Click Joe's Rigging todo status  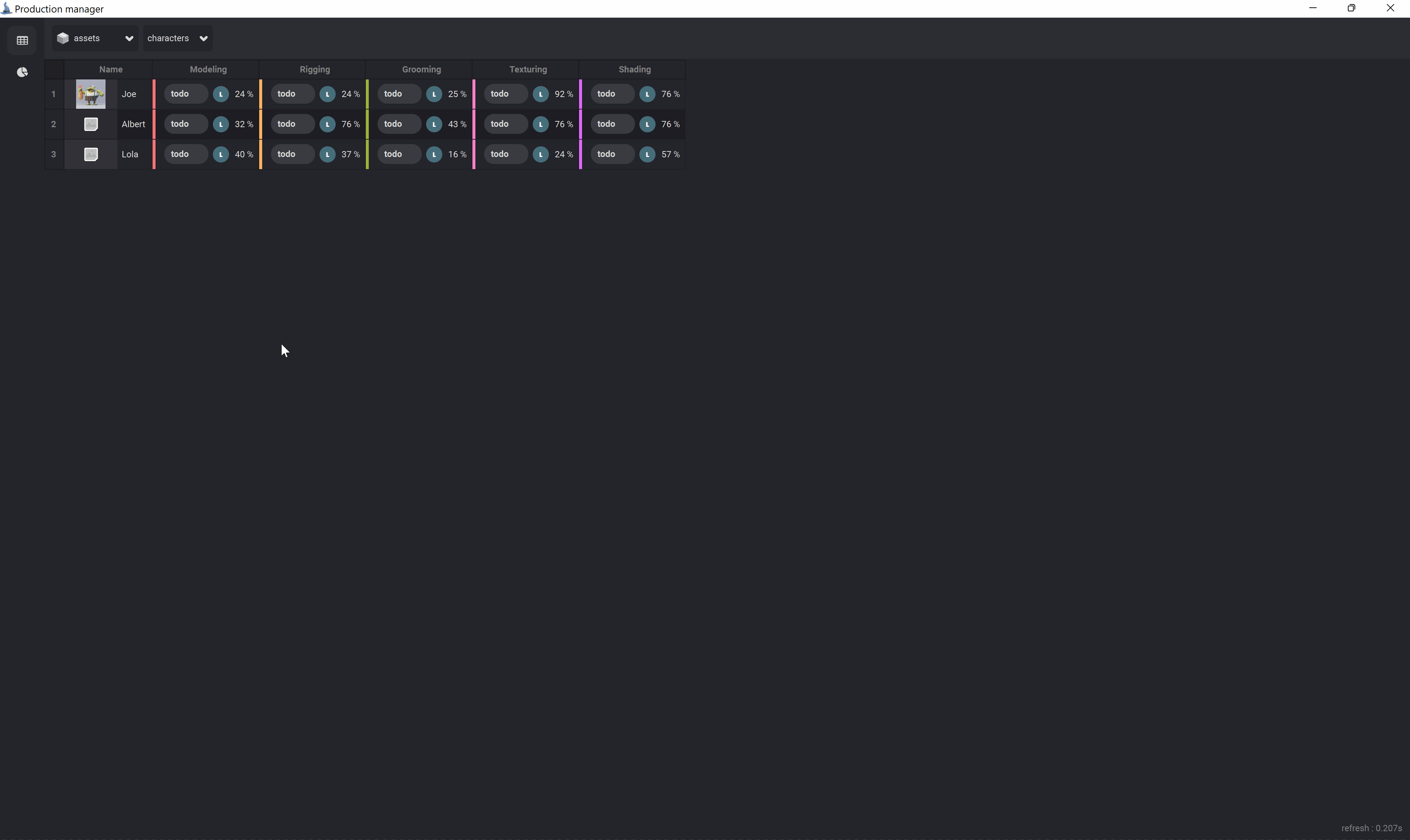(x=293, y=94)
